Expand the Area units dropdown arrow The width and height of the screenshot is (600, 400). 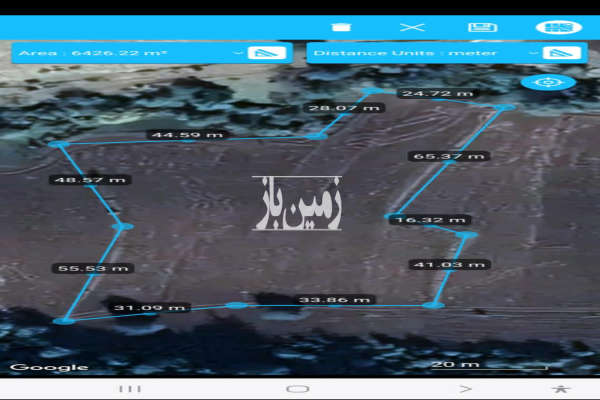[x=237, y=52]
